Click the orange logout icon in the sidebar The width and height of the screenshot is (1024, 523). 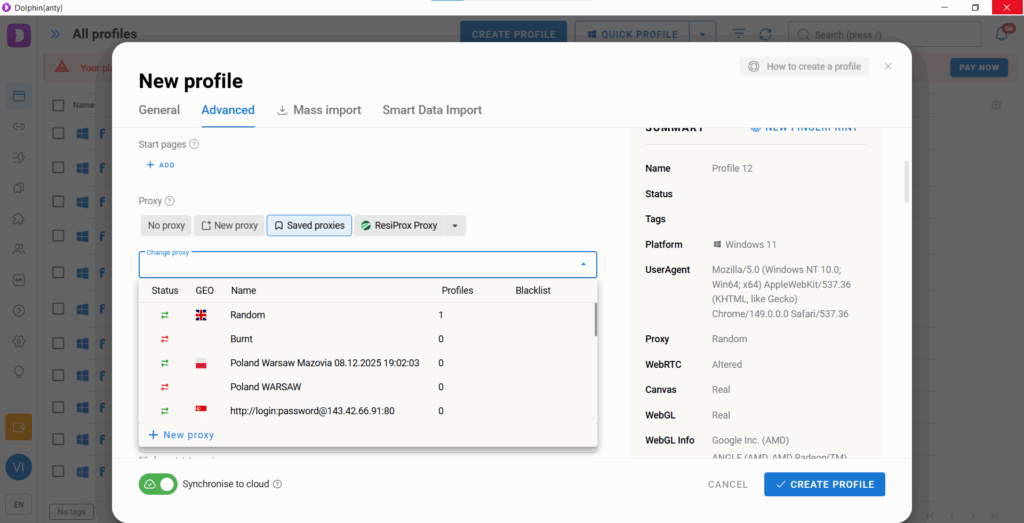point(19,427)
